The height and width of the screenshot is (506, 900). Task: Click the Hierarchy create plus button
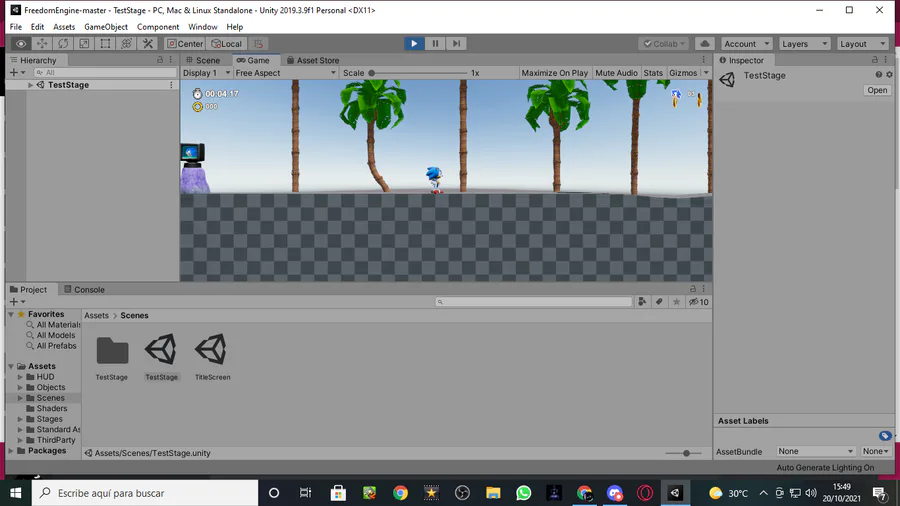pos(14,72)
